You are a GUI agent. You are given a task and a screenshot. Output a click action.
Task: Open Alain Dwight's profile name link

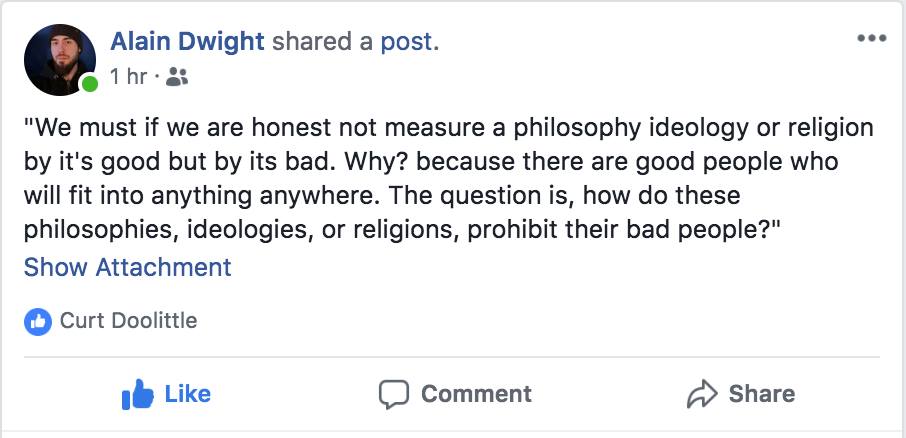(187, 41)
